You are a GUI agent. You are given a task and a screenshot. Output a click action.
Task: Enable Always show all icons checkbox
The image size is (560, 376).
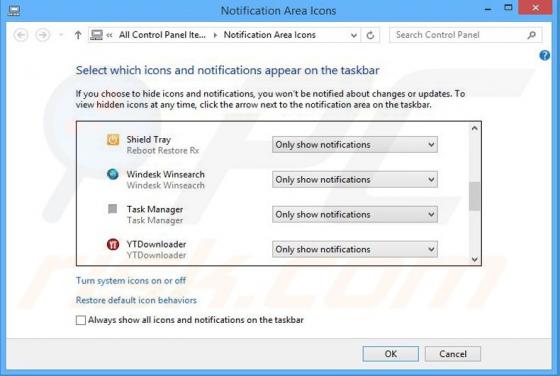[x=81, y=320]
